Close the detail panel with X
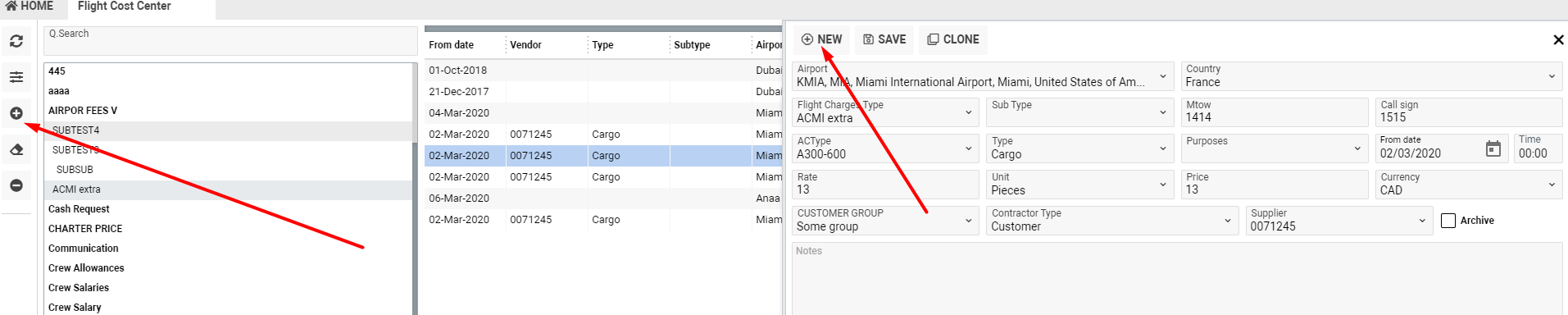 pyautogui.click(x=1558, y=39)
